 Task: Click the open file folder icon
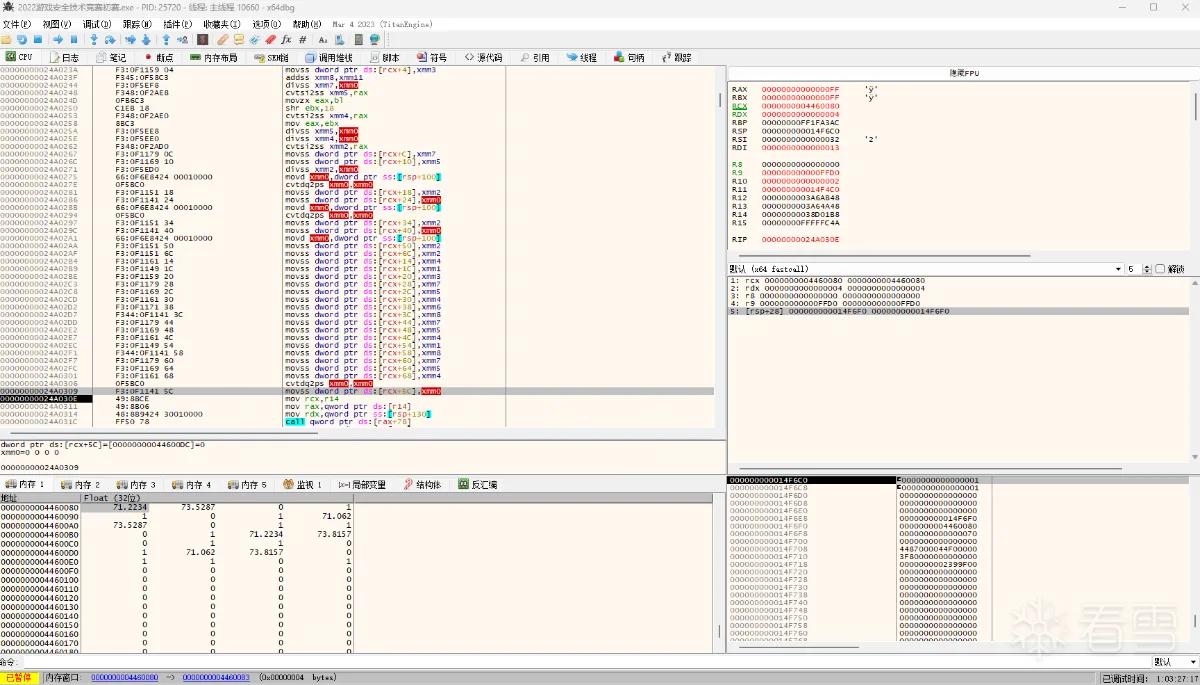tap(6, 40)
